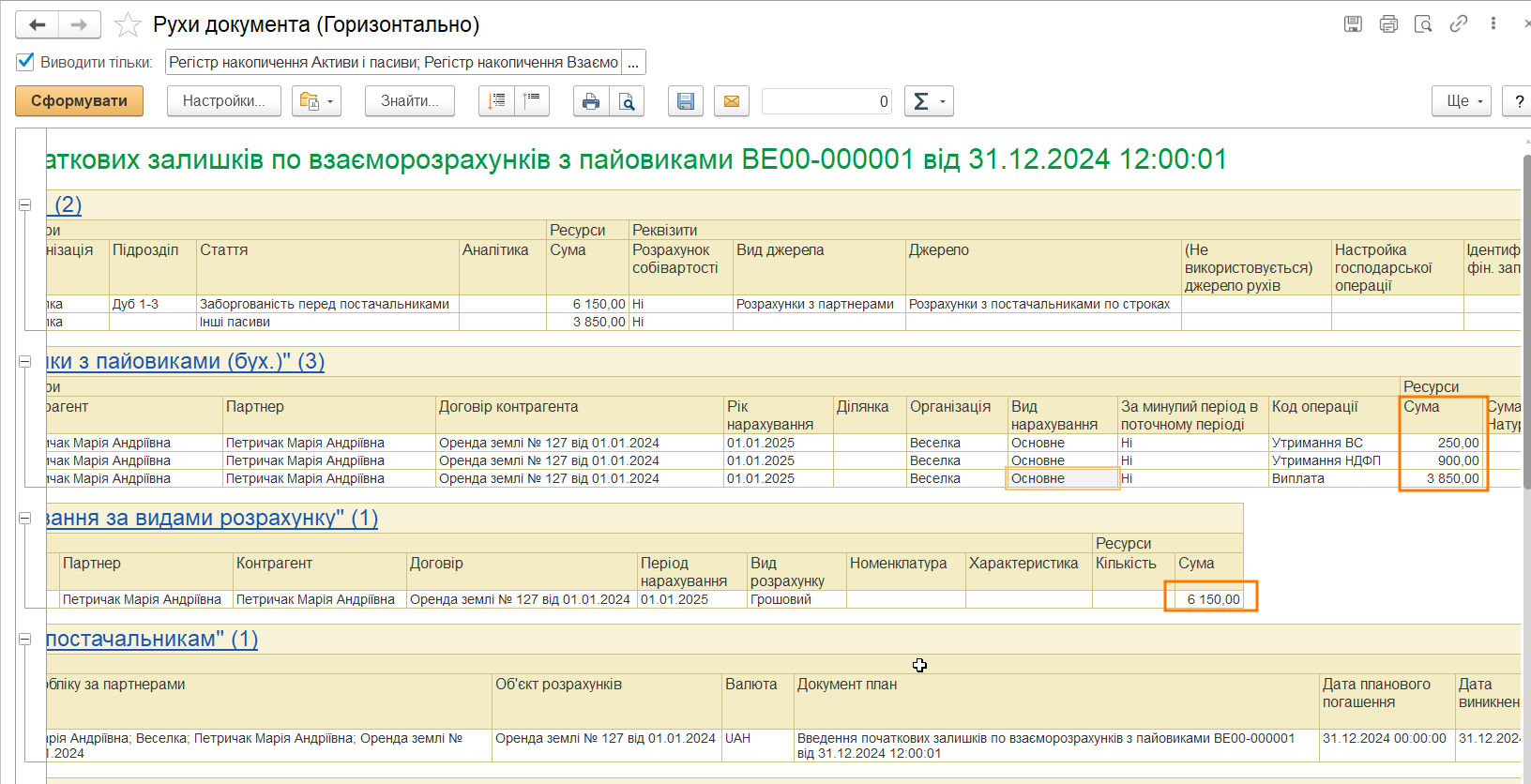This screenshot has width=1531, height=784.
Task: Click the 'Характеристика' column header
Action: click(x=1029, y=572)
